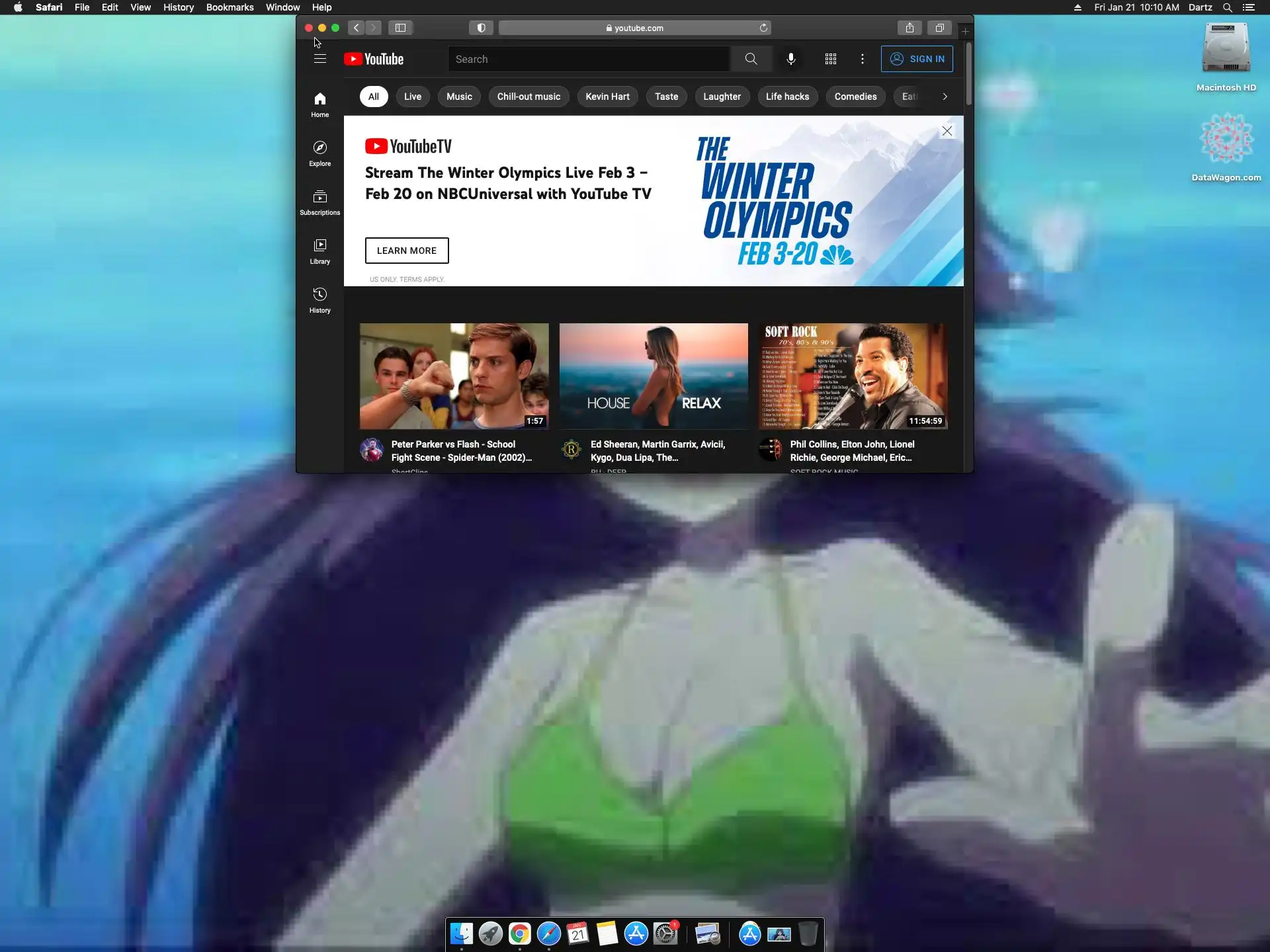Expand more category chips with right chevron
This screenshot has height=952, width=1270.
point(945,97)
